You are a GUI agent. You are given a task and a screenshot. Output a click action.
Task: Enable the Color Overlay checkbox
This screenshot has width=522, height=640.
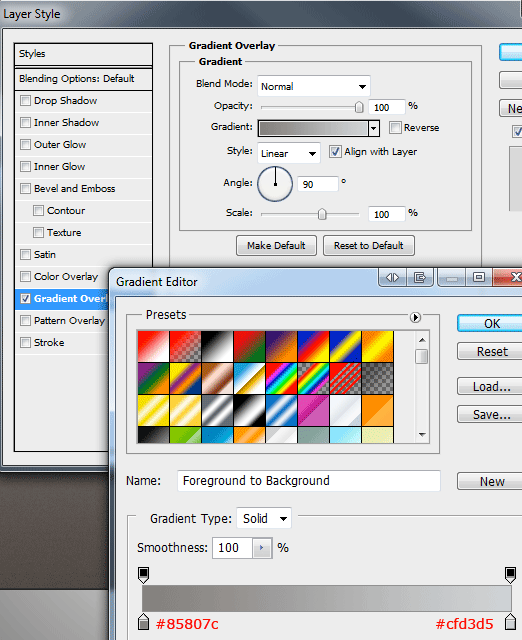[25, 277]
